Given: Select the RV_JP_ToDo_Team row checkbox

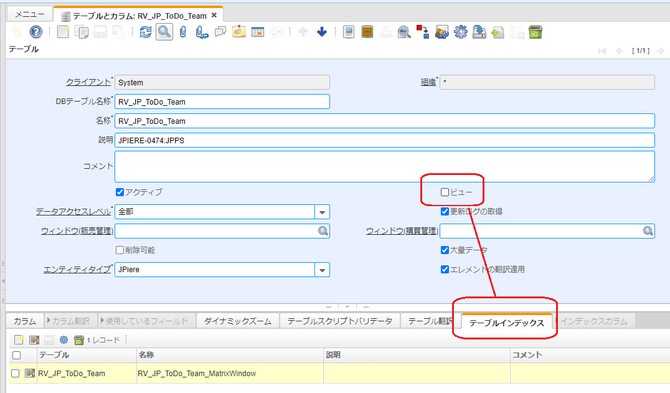Looking at the screenshot, I should point(15,373).
